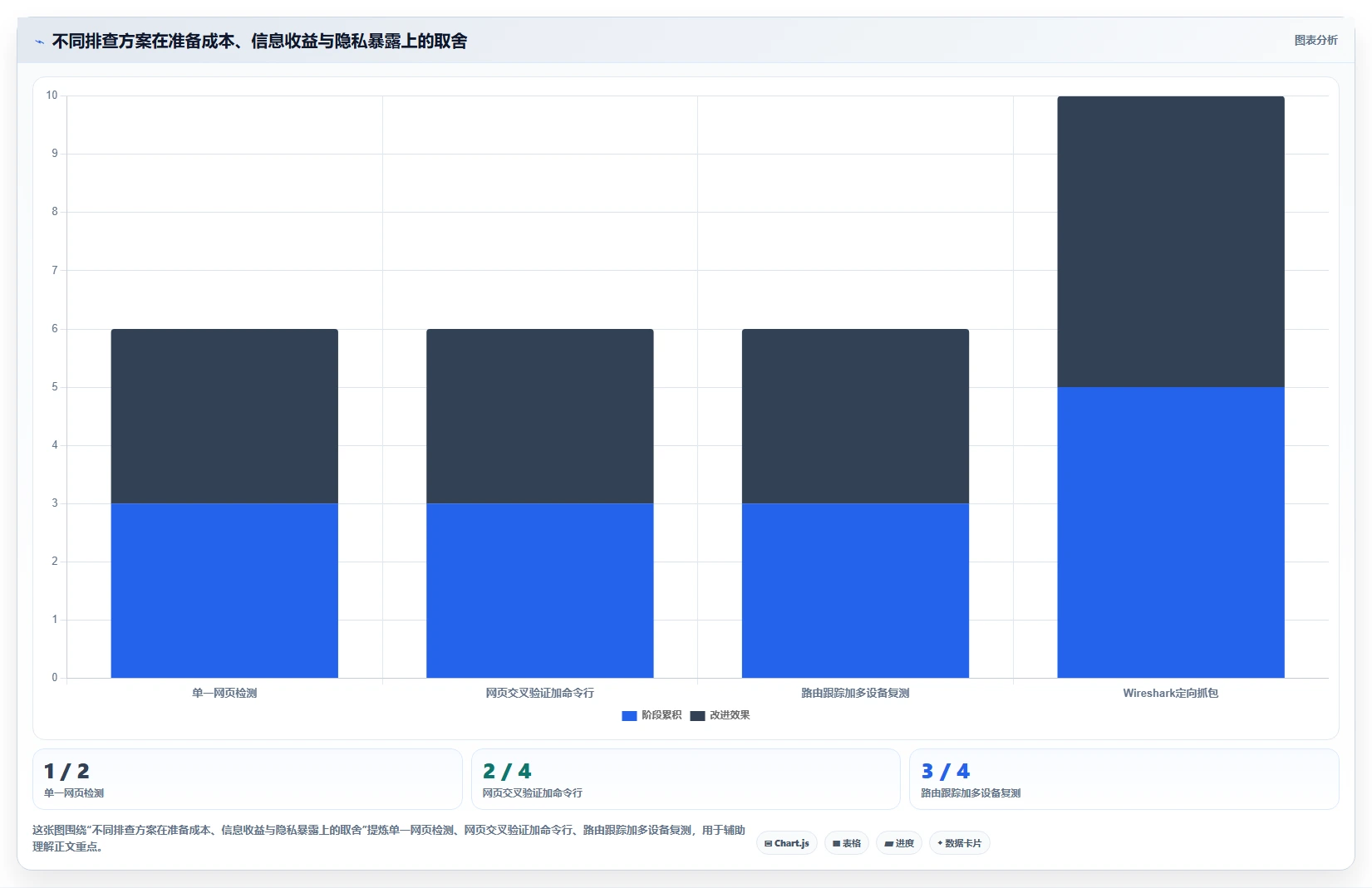Viewport: 1372px width, 888px height.
Task: Click the y-axis value 10
Action: [x=52, y=96]
